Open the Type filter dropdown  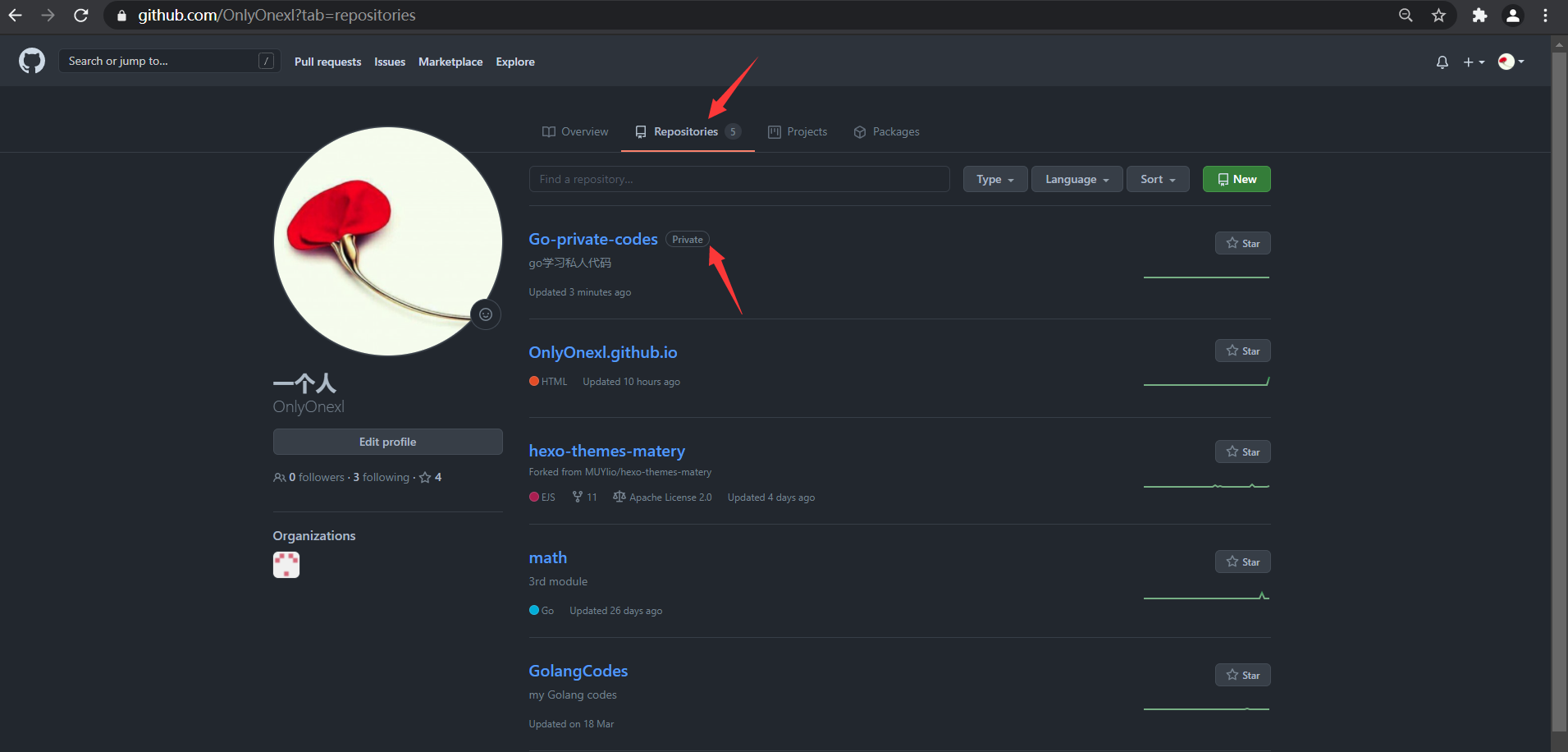click(995, 179)
